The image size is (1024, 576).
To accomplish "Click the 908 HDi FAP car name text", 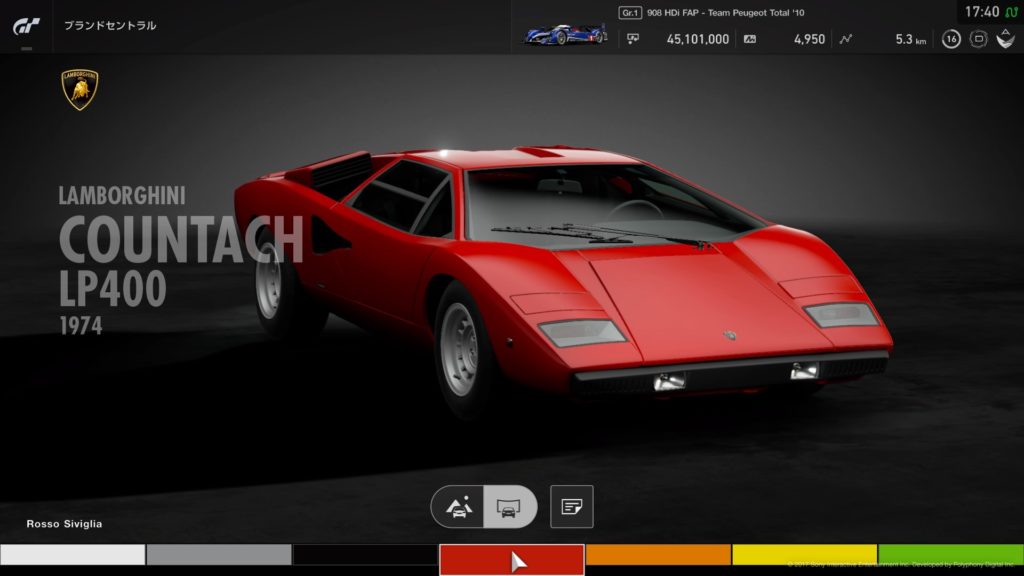I will point(726,12).
